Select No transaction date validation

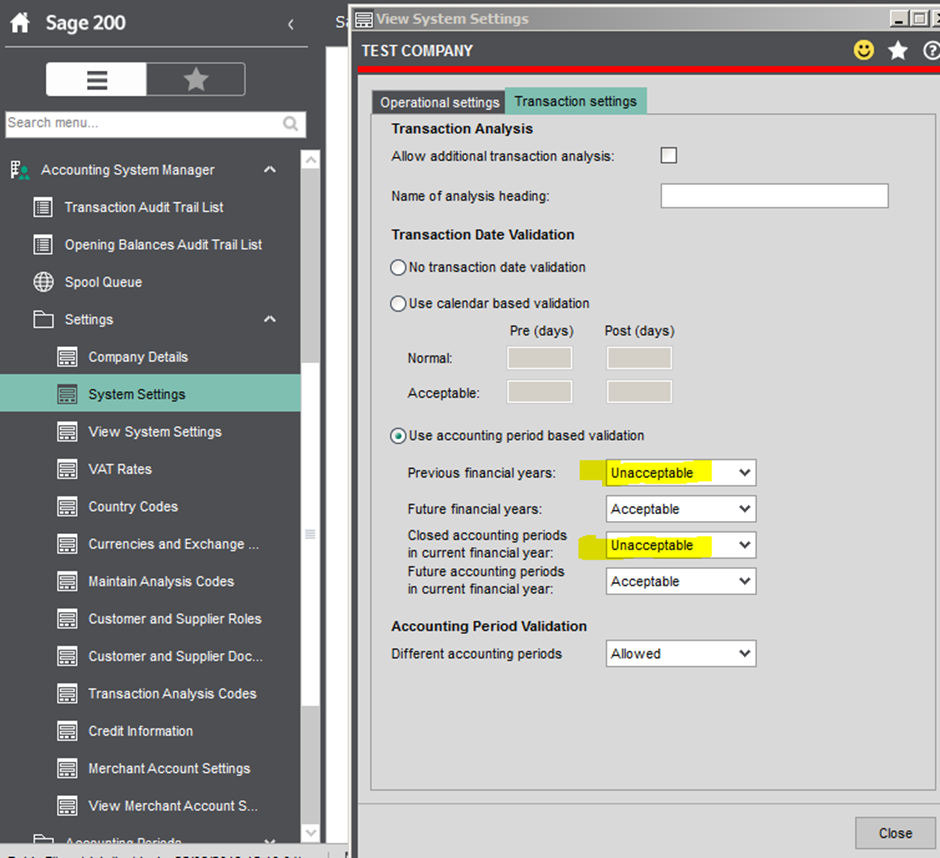tap(398, 267)
